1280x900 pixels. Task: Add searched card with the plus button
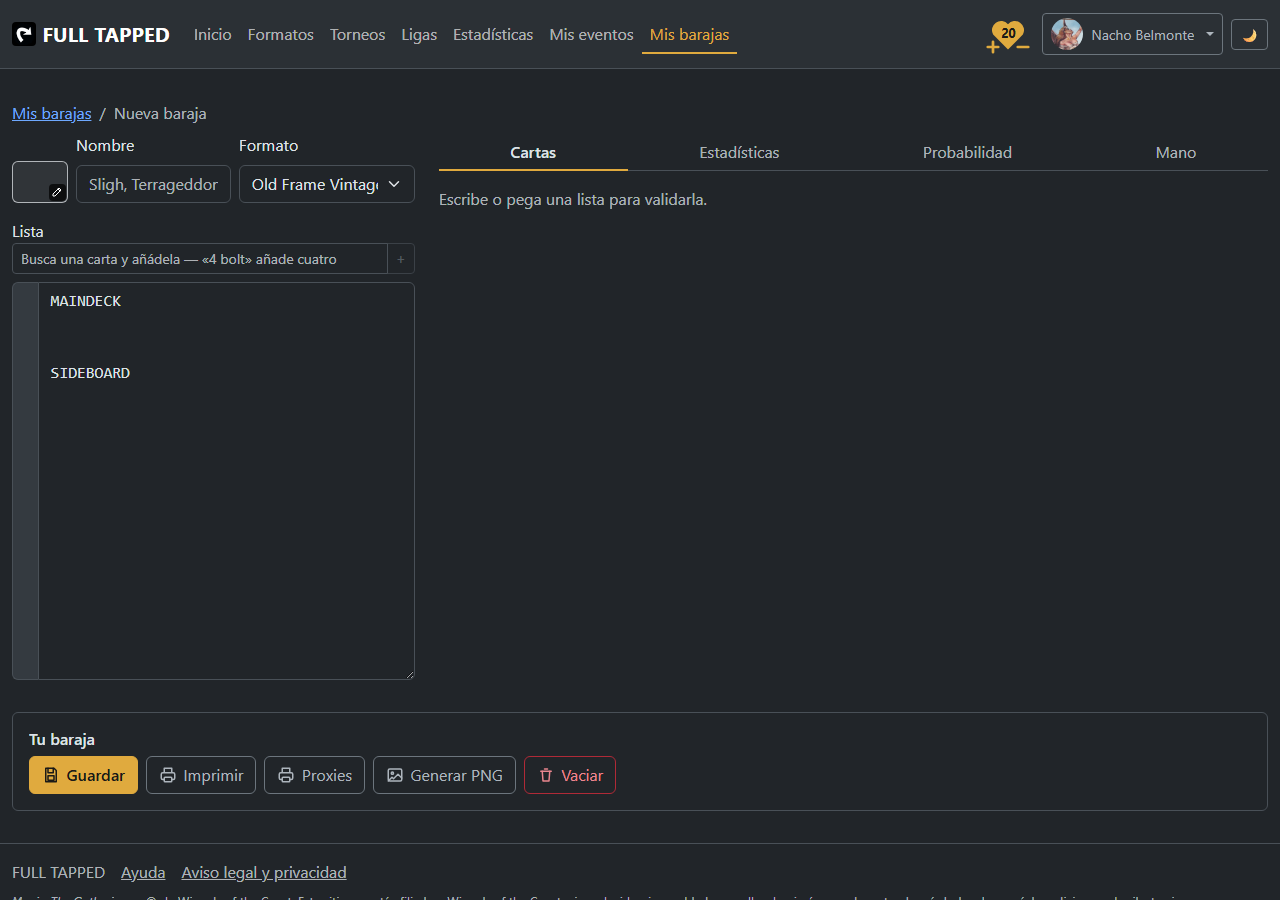click(401, 259)
